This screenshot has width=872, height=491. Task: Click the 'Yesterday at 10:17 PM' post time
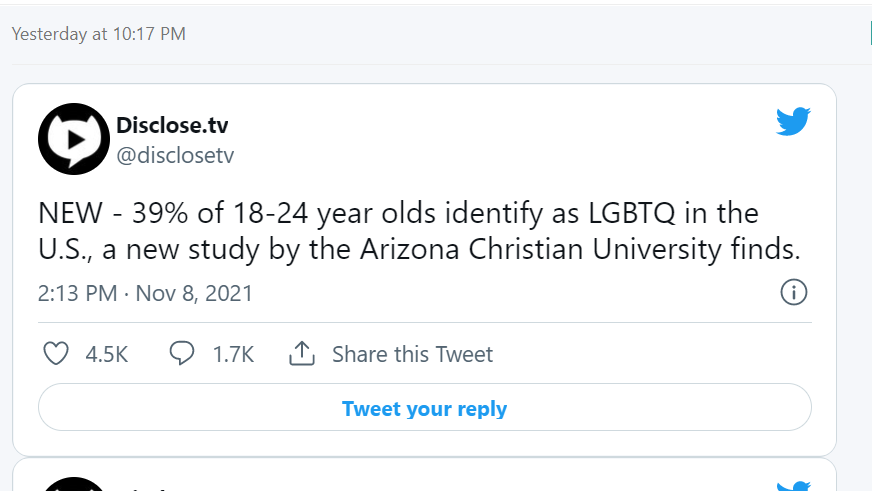[x=98, y=34]
